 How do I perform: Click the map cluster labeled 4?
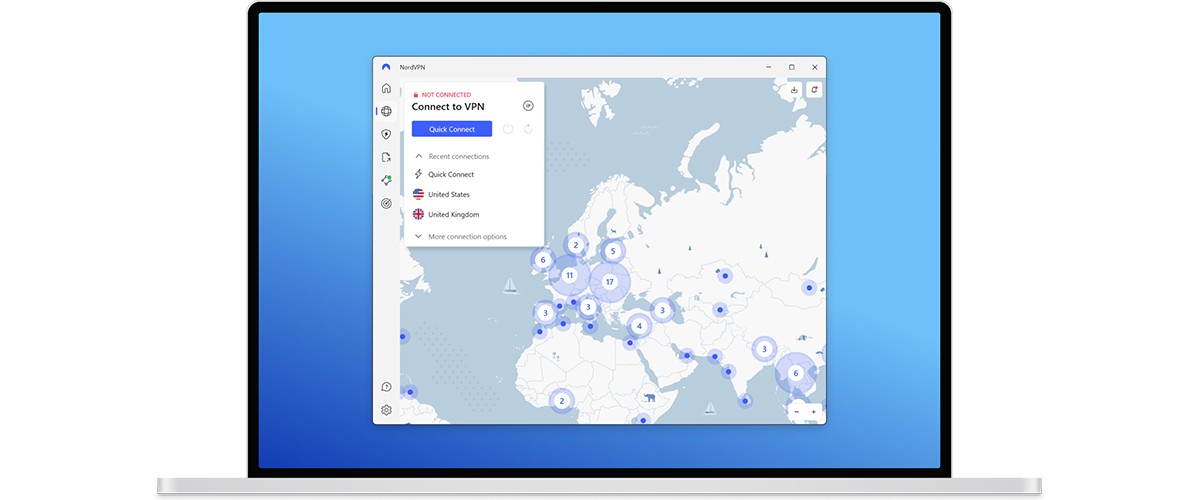coord(639,326)
